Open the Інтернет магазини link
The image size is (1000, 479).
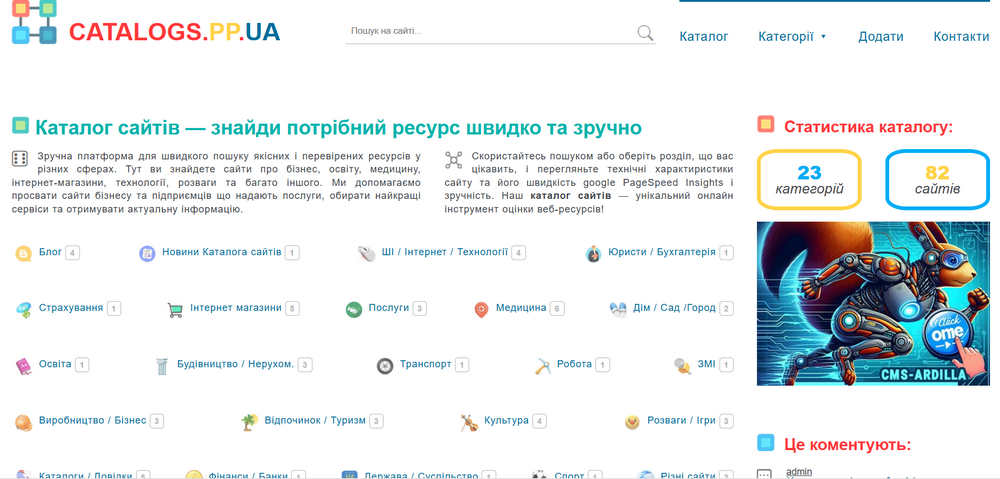click(235, 307)
